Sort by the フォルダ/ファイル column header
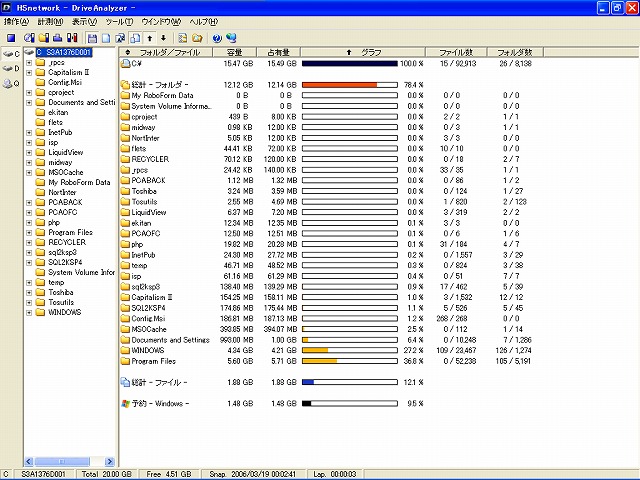Screen dimensions: 640x480 pos(166,52)
